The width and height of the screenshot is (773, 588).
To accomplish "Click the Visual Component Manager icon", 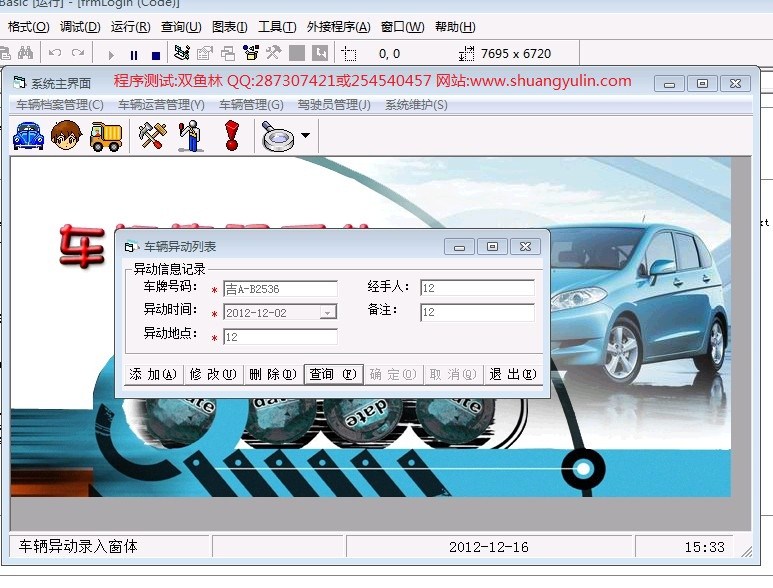I will click(x=320, y=53).
